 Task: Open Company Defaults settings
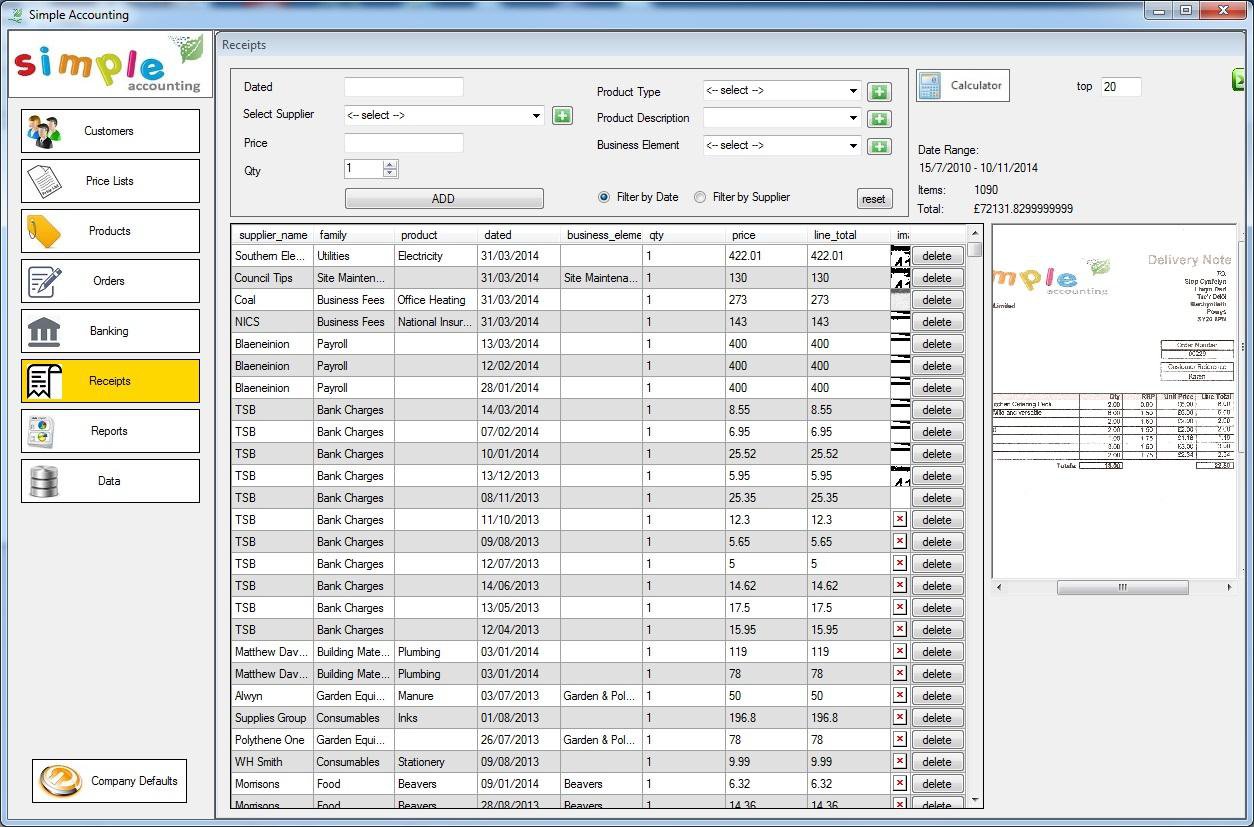pyautogui.click(x=110, y=781)
